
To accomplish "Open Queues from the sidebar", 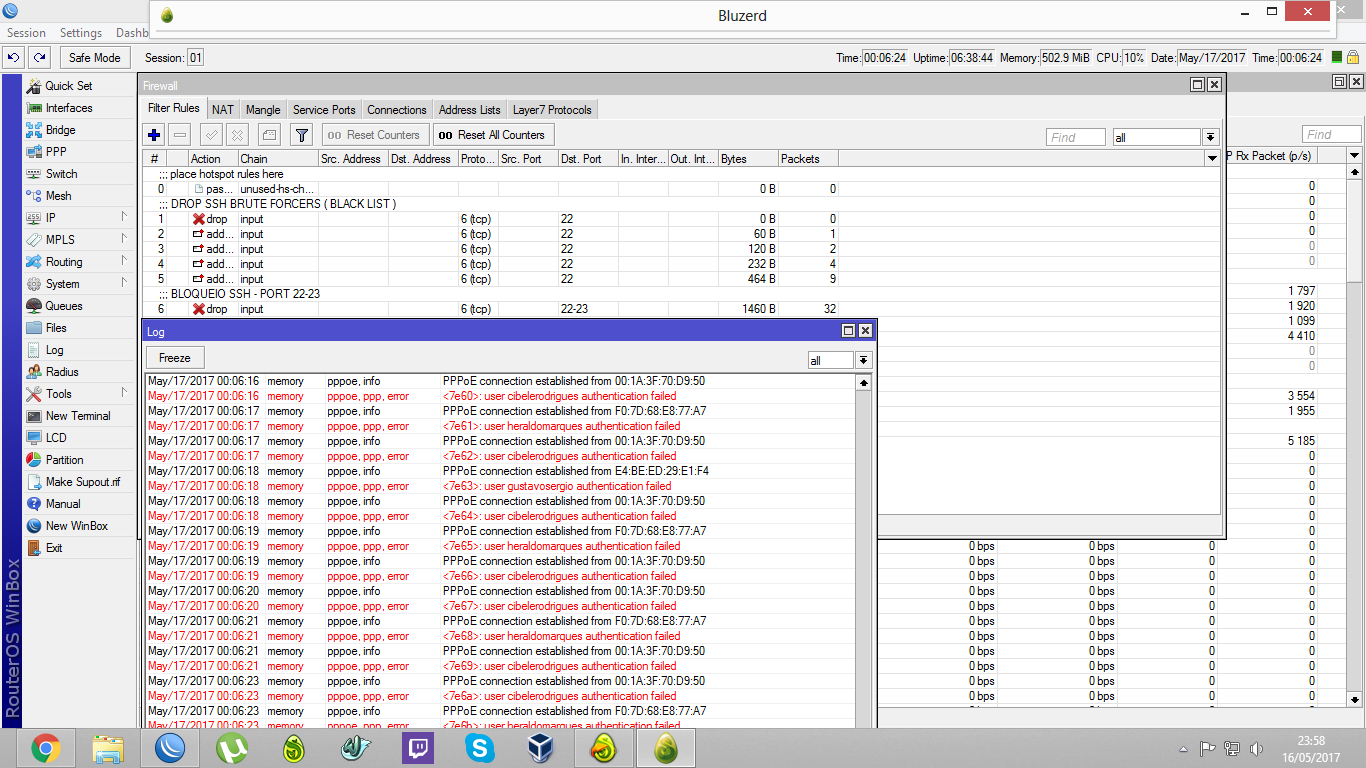I will [x=64, y=306].
